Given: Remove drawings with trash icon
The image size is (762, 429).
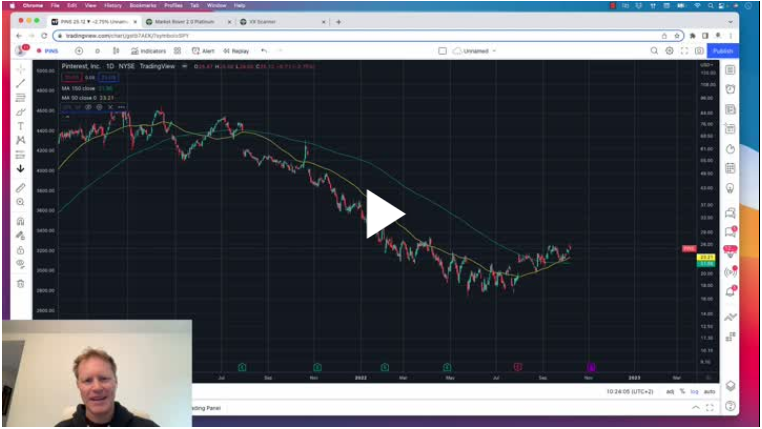Looking at the screenshot, I should [20, 284].
